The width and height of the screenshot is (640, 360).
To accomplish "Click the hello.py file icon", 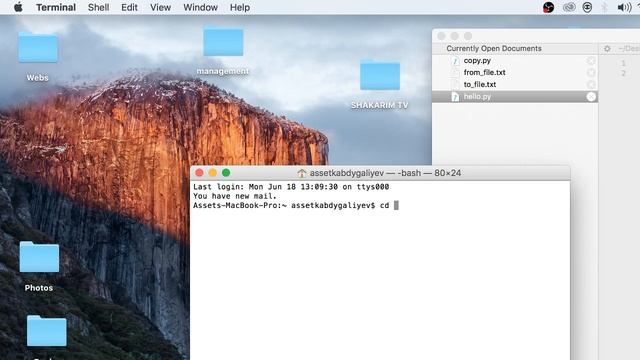I will (x=455, y=97).
